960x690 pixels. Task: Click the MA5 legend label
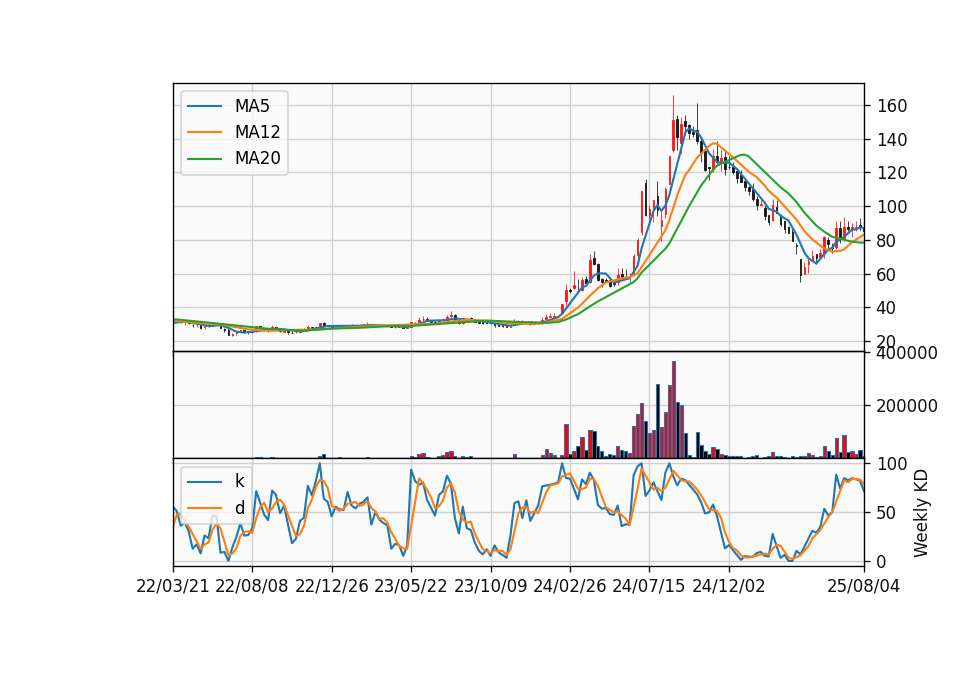tap(252, 106)
